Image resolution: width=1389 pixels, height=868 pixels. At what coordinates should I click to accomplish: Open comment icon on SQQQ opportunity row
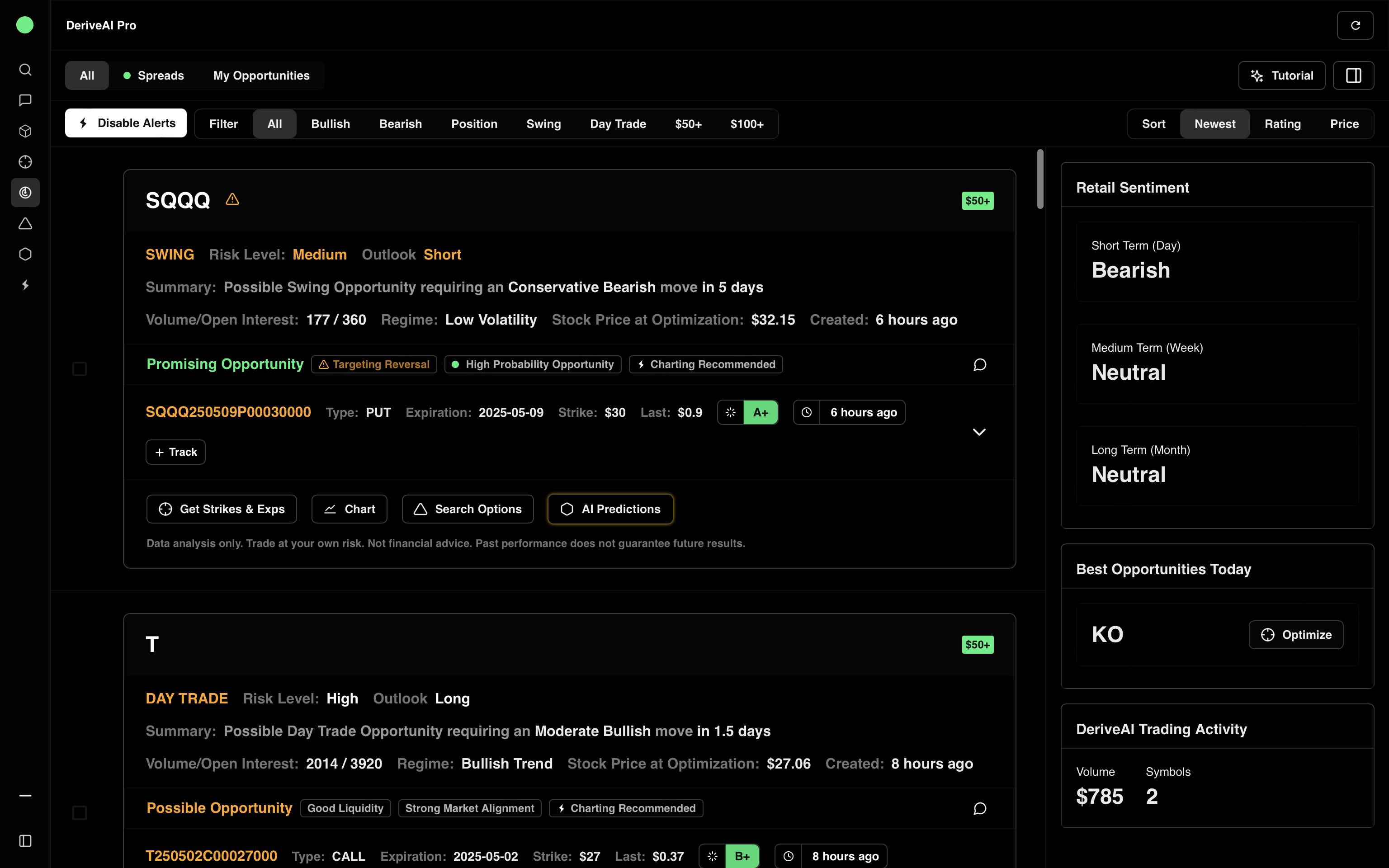979,364
